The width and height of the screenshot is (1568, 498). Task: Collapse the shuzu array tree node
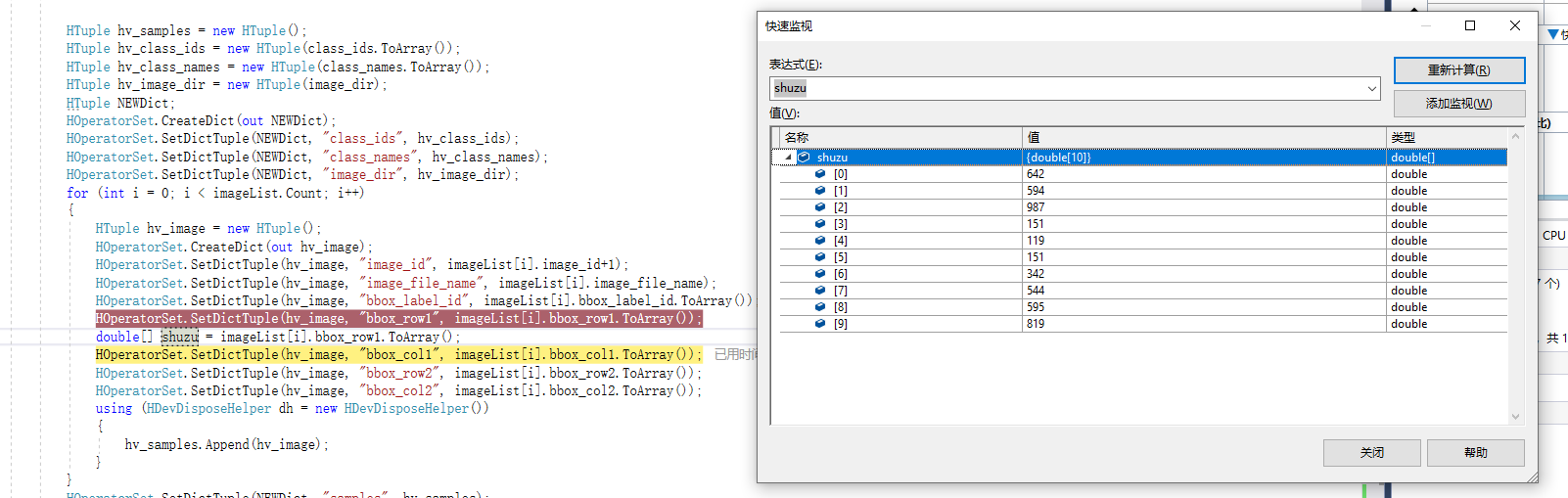coord(788,158)
